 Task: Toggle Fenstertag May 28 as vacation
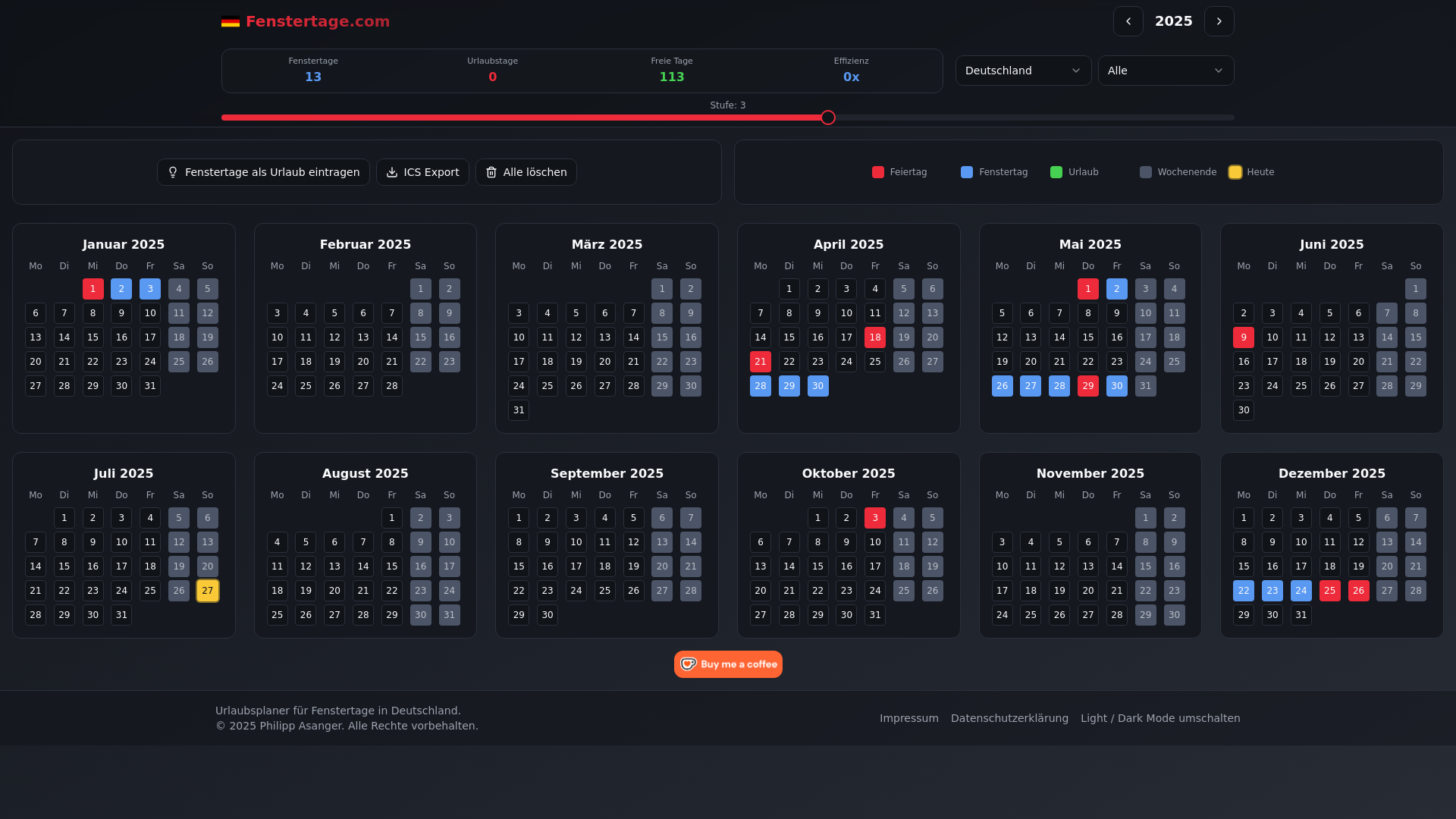(x=1059, y=386)
